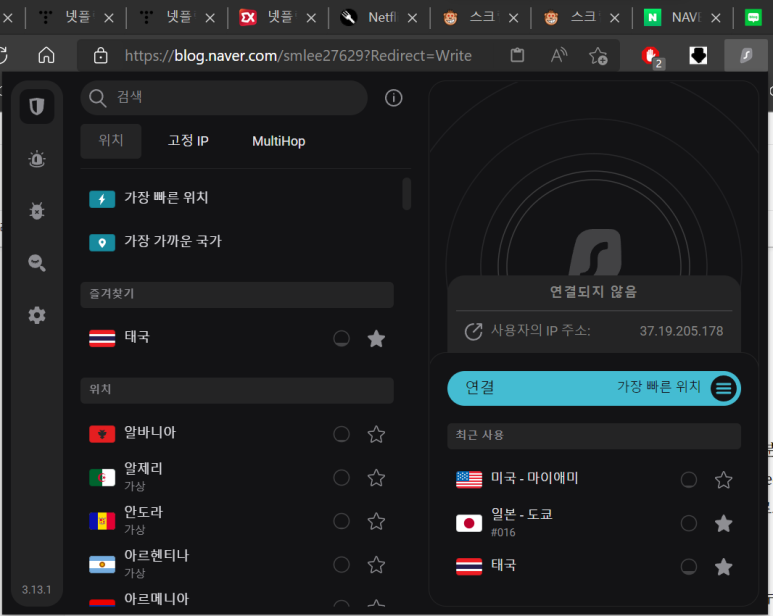Click the fastest location lightning icon
The image size is (773, 616).
102,199
